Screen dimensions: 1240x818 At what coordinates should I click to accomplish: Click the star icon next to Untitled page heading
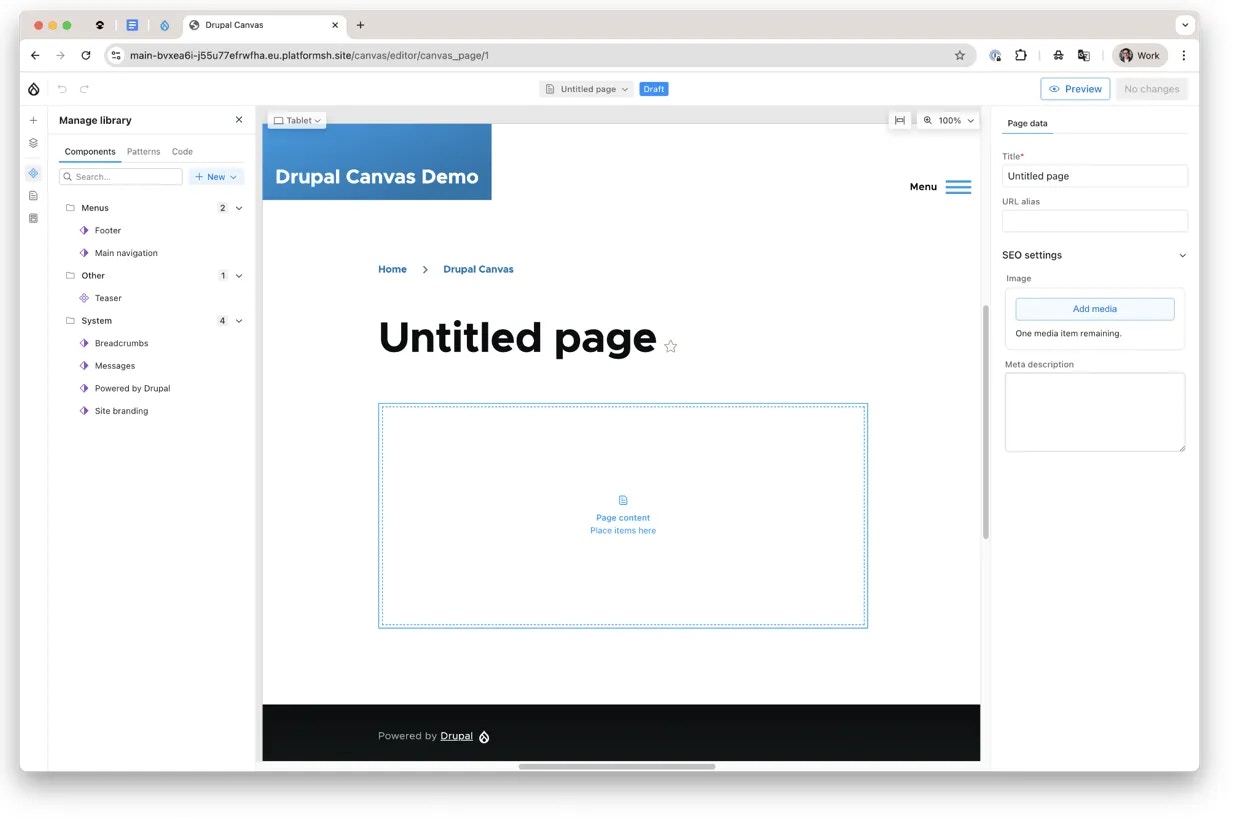pos(671,346)
